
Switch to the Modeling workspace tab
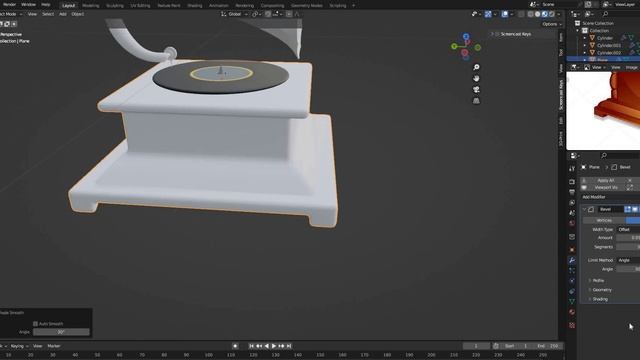pos(91,6)
